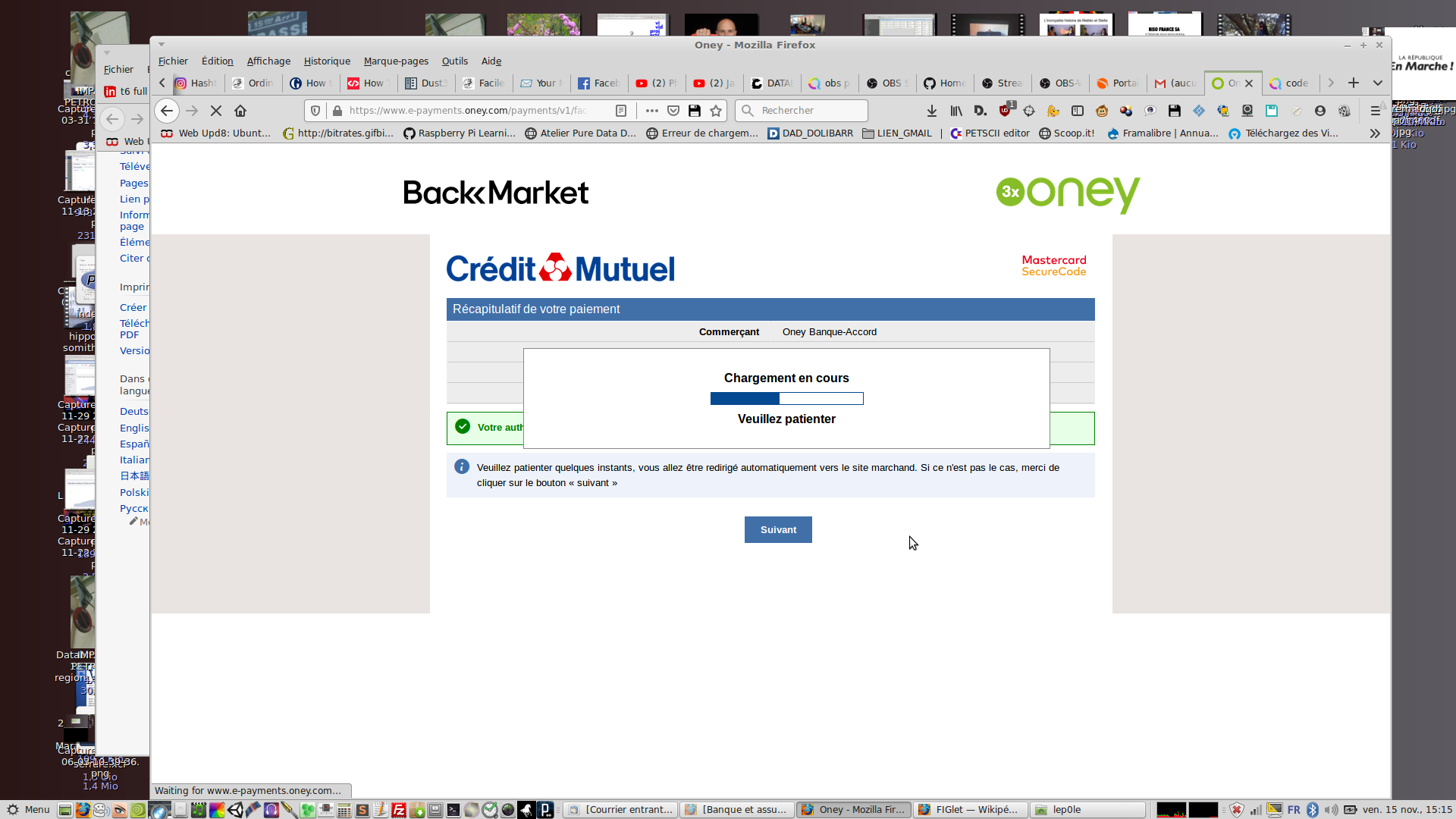
Task: Open Raspberry Pi Learning bookmark
Action: (460, 133)
